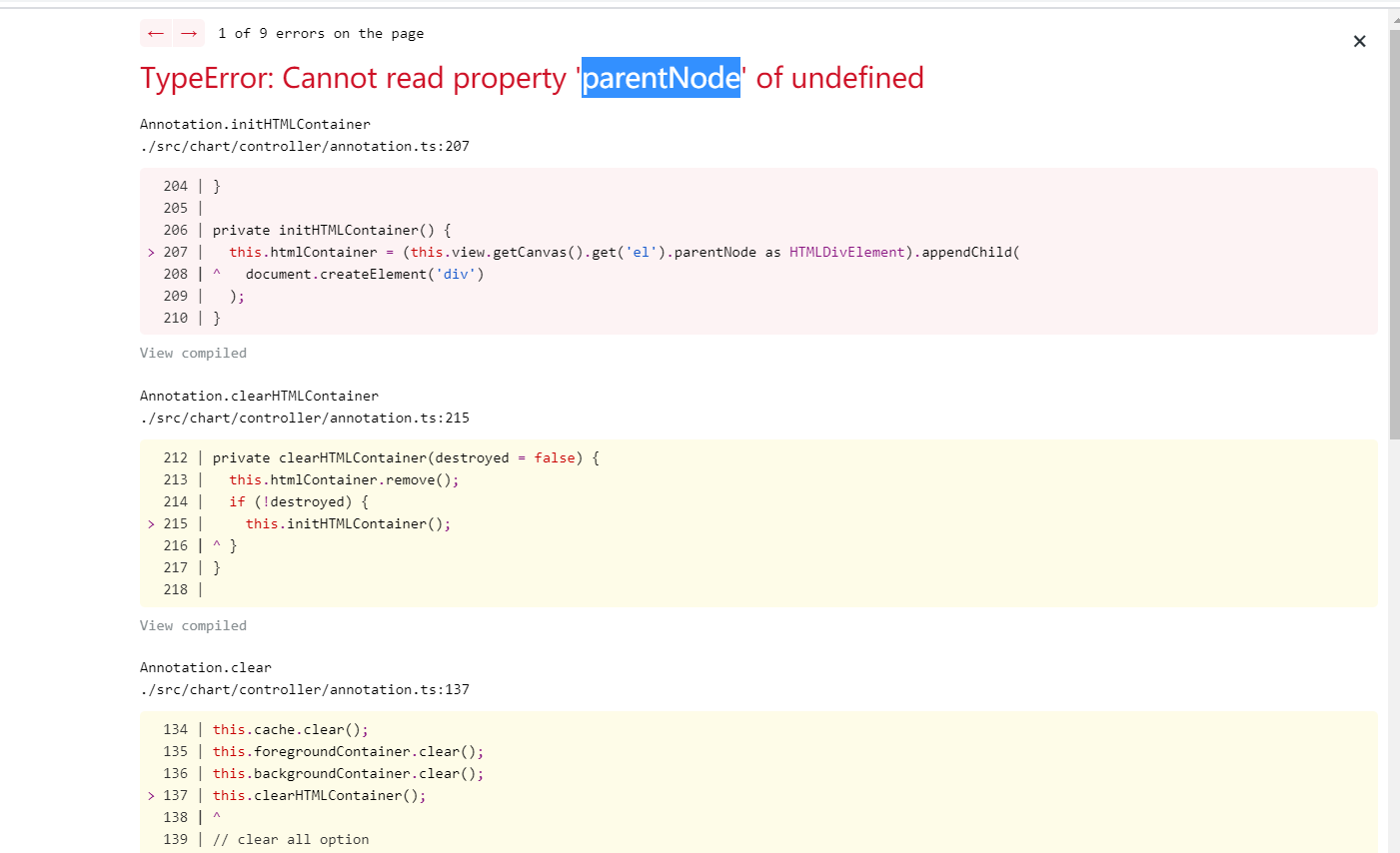Viewport: 1400px width, 853px height.
Task: Click the highlighted 'parentNode' word in the error title
Action: [661, 77]
